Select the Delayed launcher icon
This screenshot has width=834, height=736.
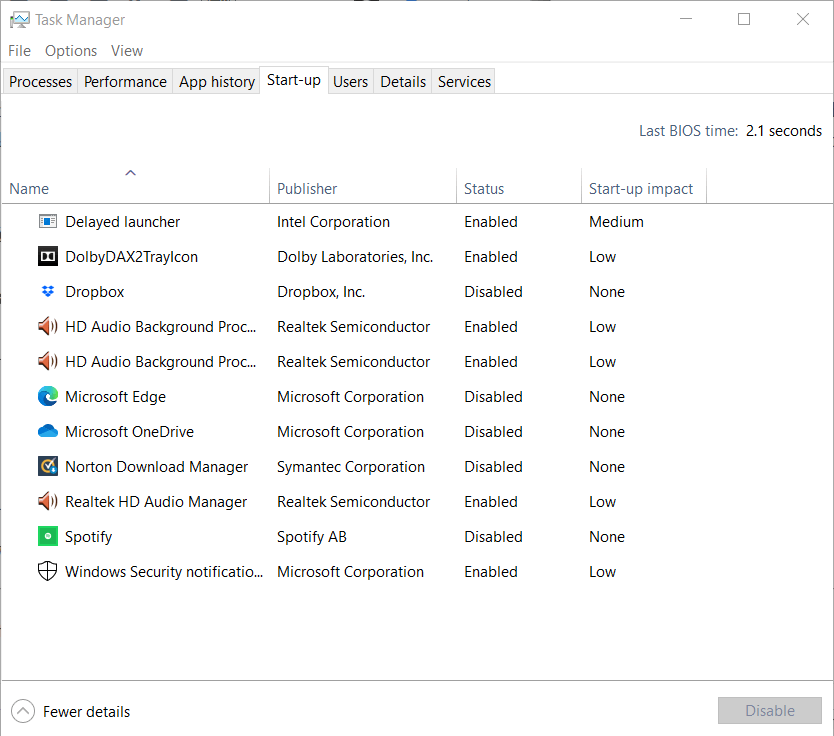point(48,221)
